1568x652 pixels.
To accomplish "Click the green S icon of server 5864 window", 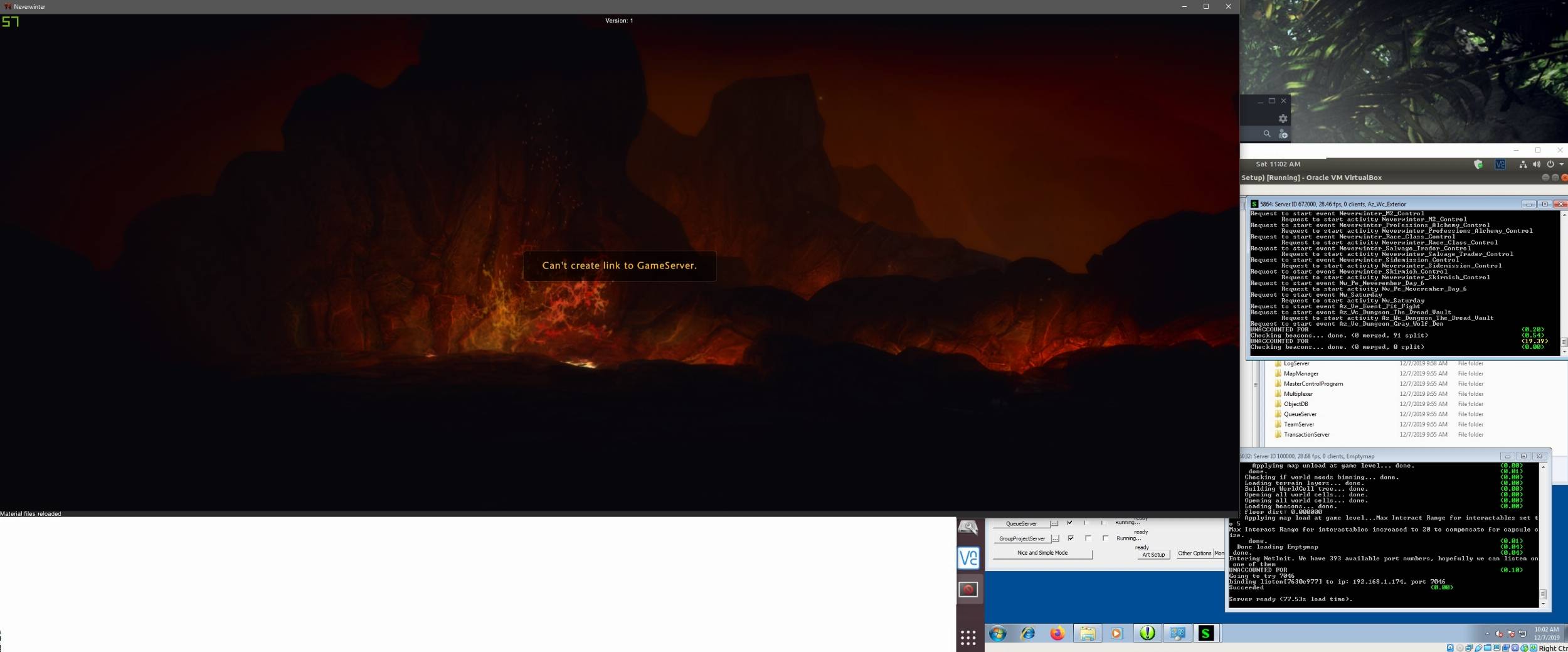I will click(1254, 204).
